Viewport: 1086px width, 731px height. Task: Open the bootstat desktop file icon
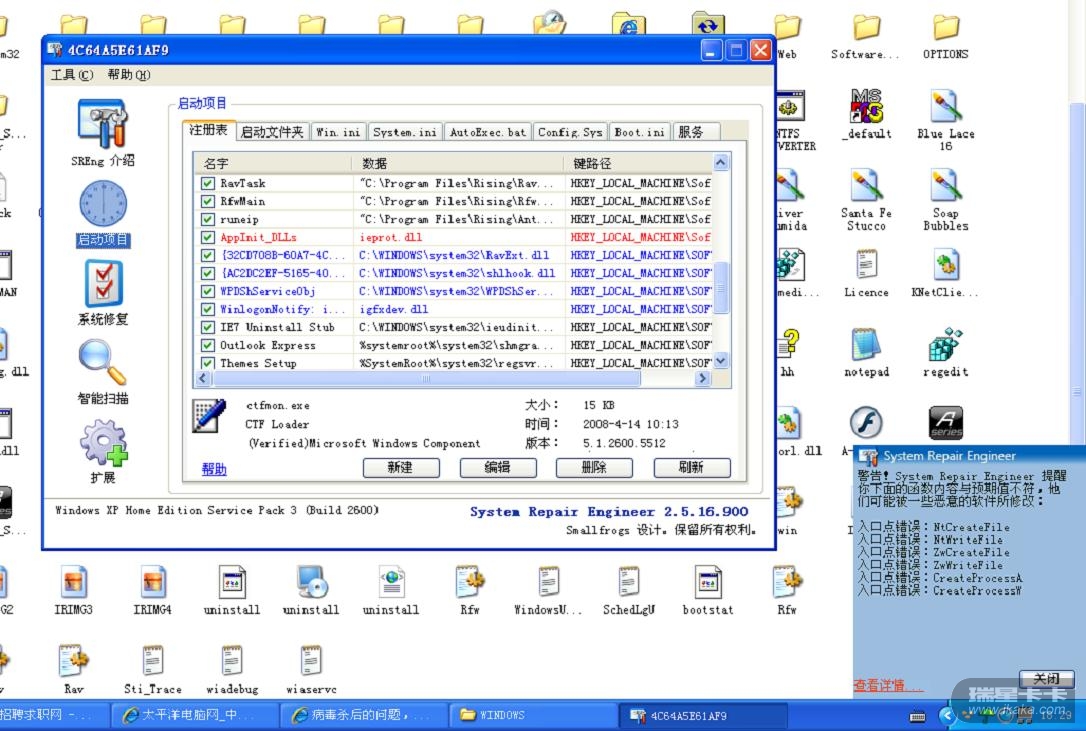pos(708,582)
